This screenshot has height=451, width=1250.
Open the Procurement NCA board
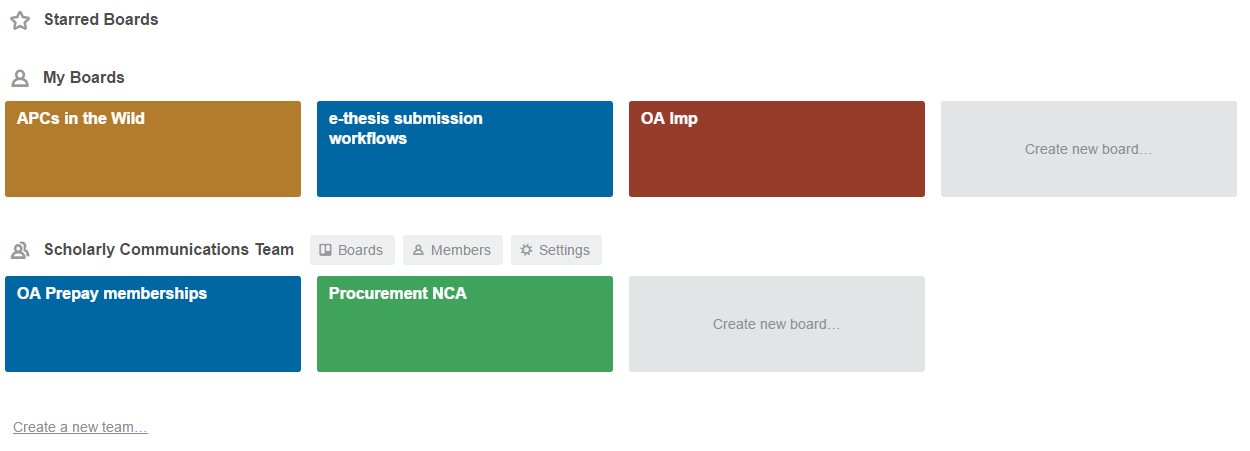point(465,324)
